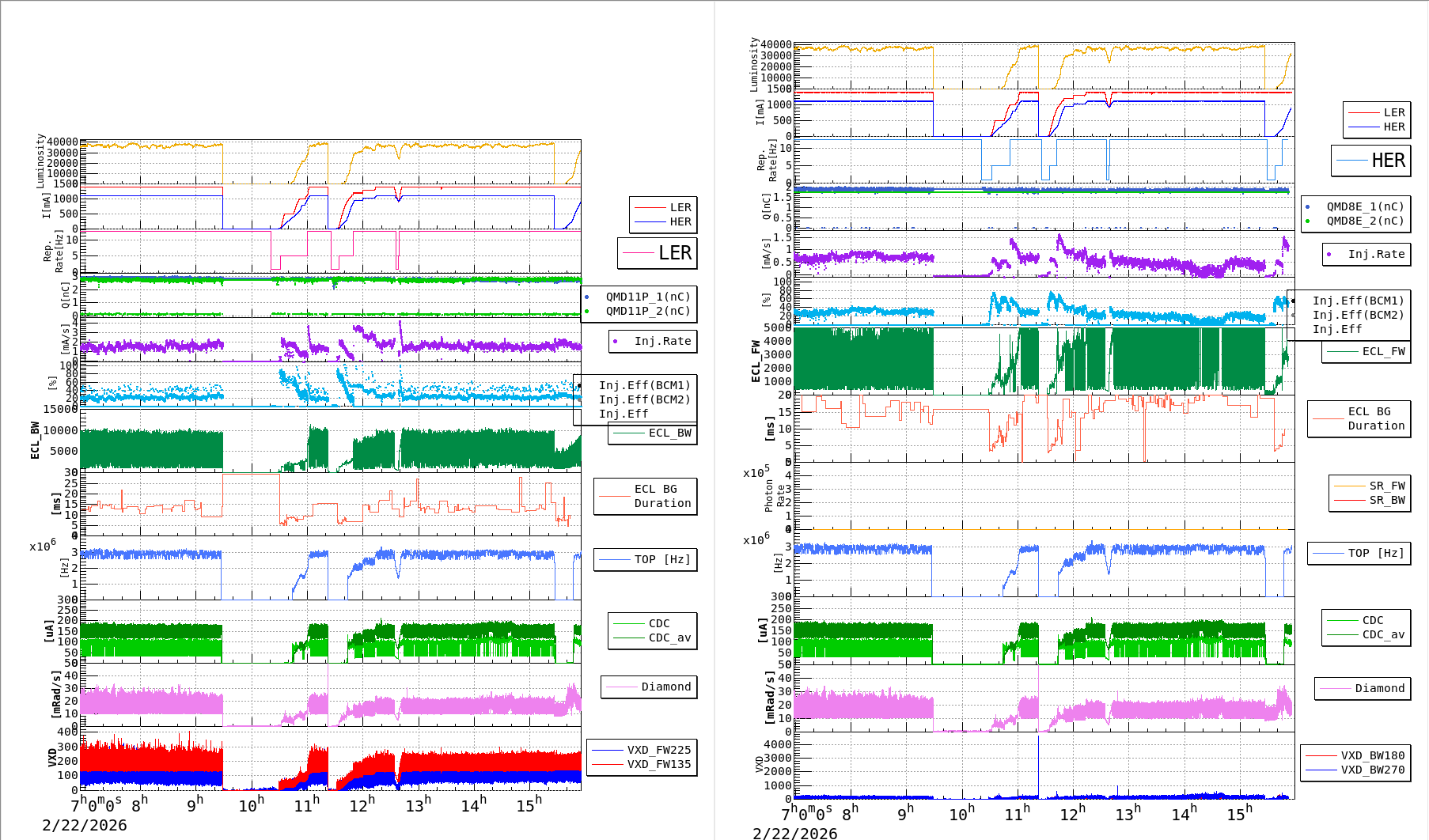The width and height of the screenshot is (1429, 840).
Task: Click the VXD_BW180 legend entry
Action: 1372,755
